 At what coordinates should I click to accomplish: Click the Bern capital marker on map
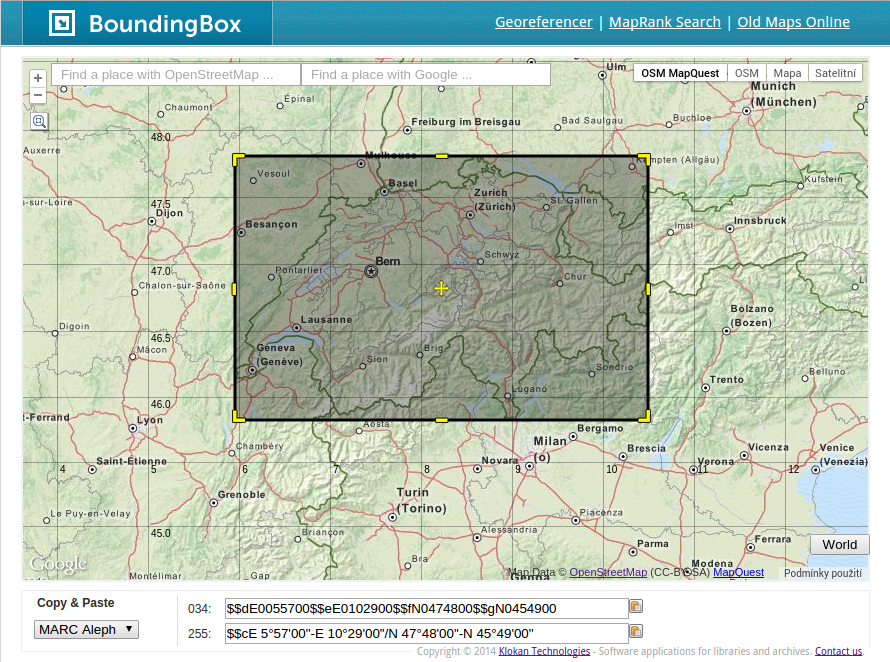tap(371, 271)
